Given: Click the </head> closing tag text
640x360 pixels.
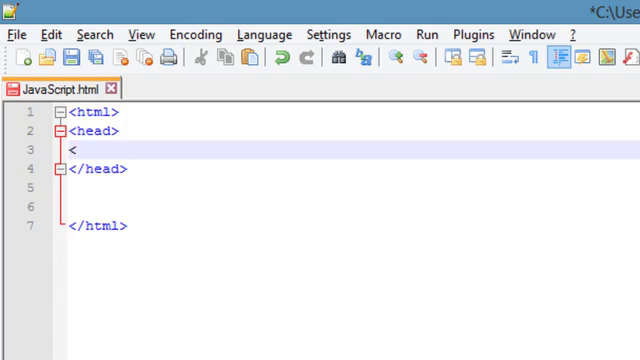Looking at the screenshot, I should click(x=98, y=169).
